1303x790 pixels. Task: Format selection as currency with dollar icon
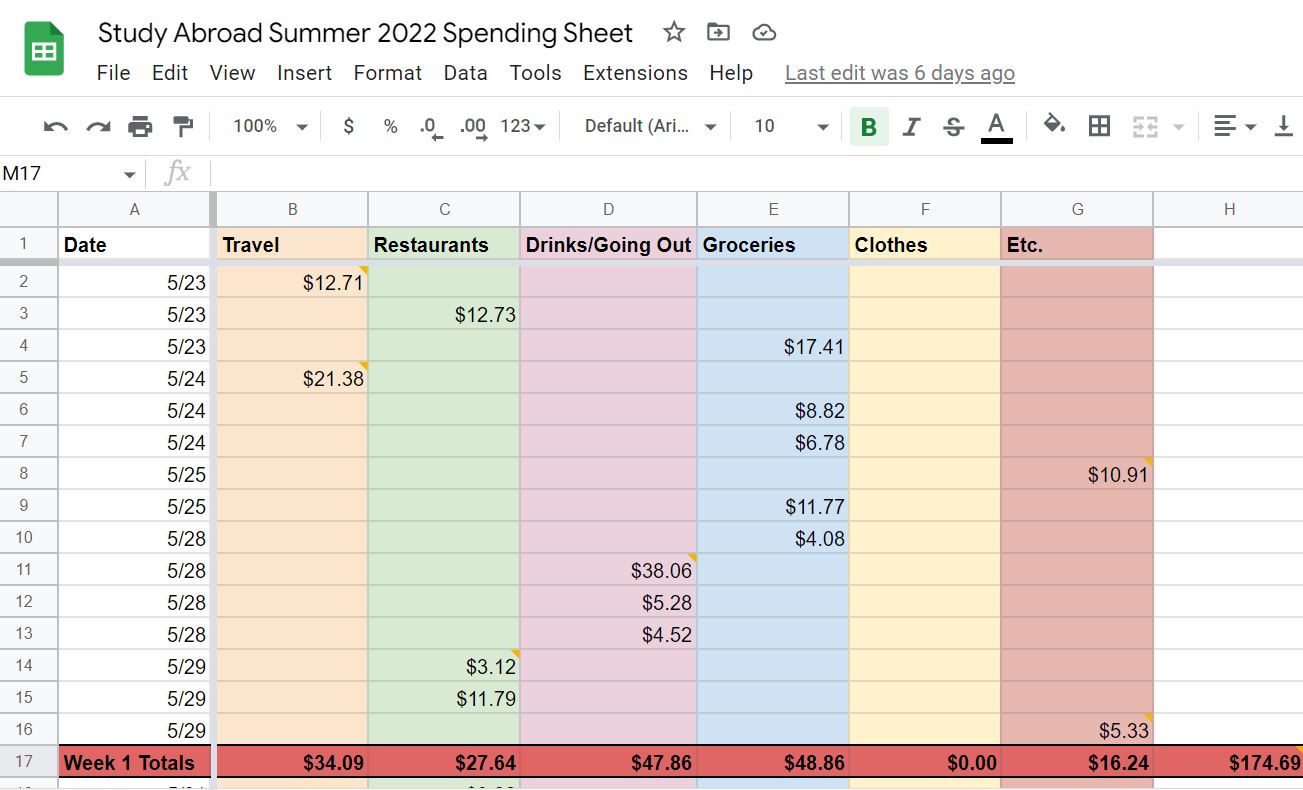pyautogui.click(x=348, y=126)
